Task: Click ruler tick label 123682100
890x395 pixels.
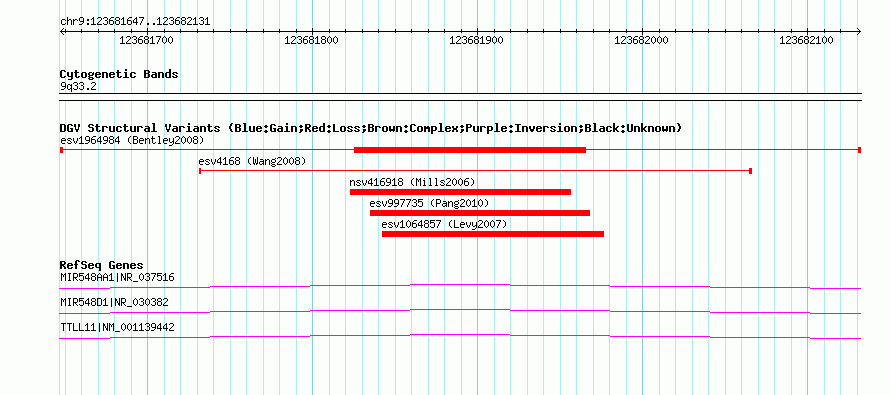Action: [806, 40]
